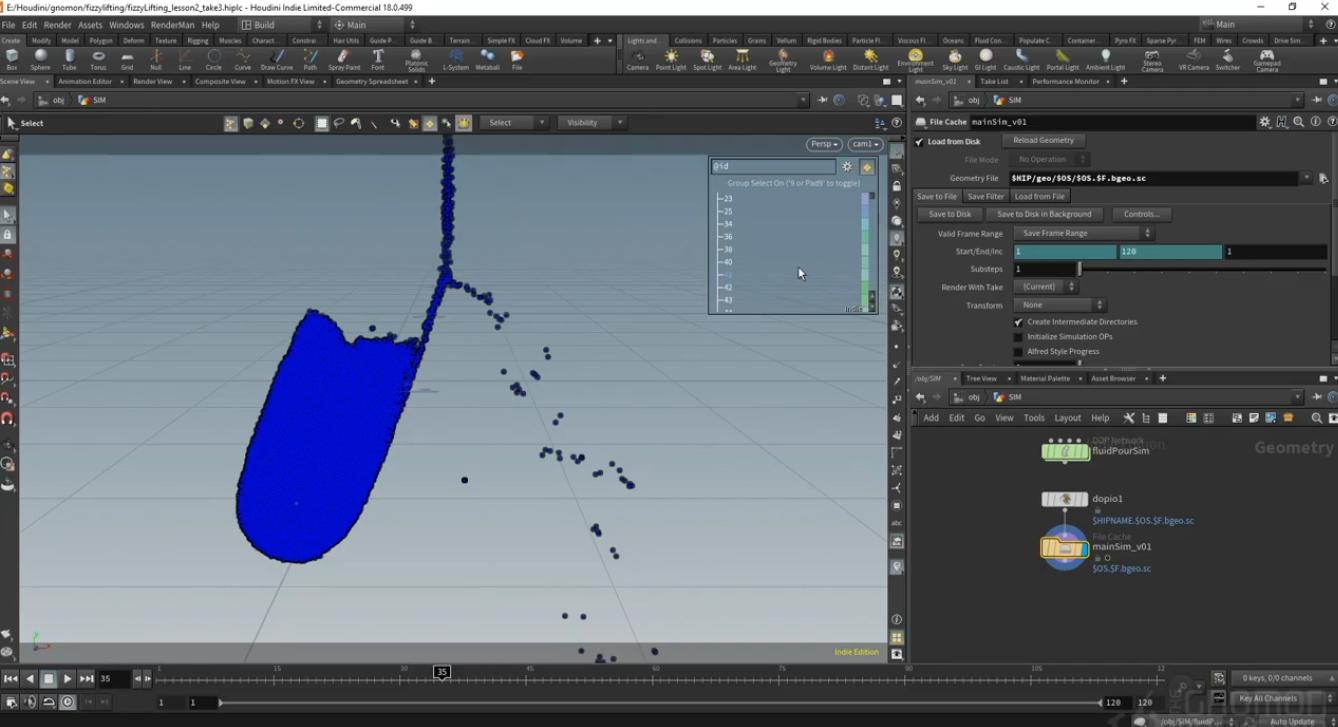Click timeline frame 35 marker
The height and width of the screenshot is (727, 1338).
pos(441,672)
